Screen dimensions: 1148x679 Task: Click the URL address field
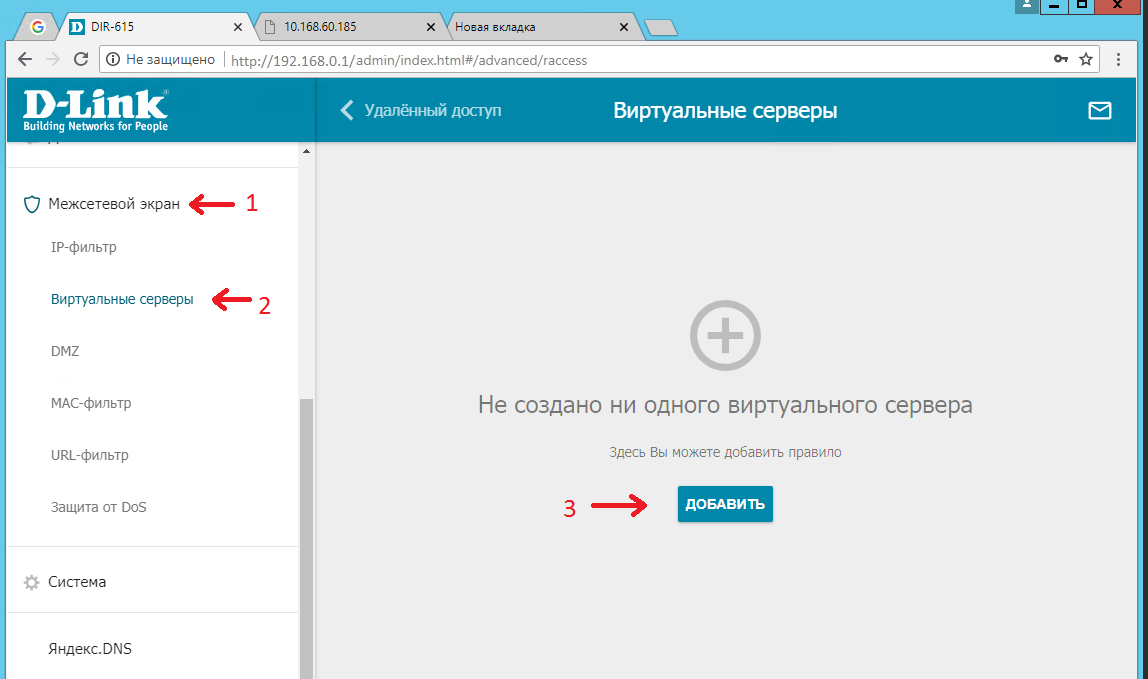tap(637, 60)
